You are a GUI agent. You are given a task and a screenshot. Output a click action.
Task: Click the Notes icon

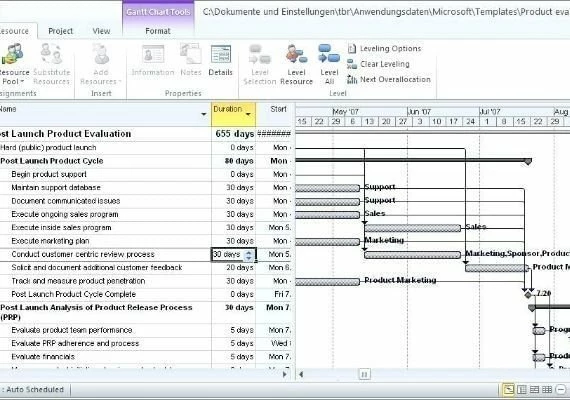(191, 60)
